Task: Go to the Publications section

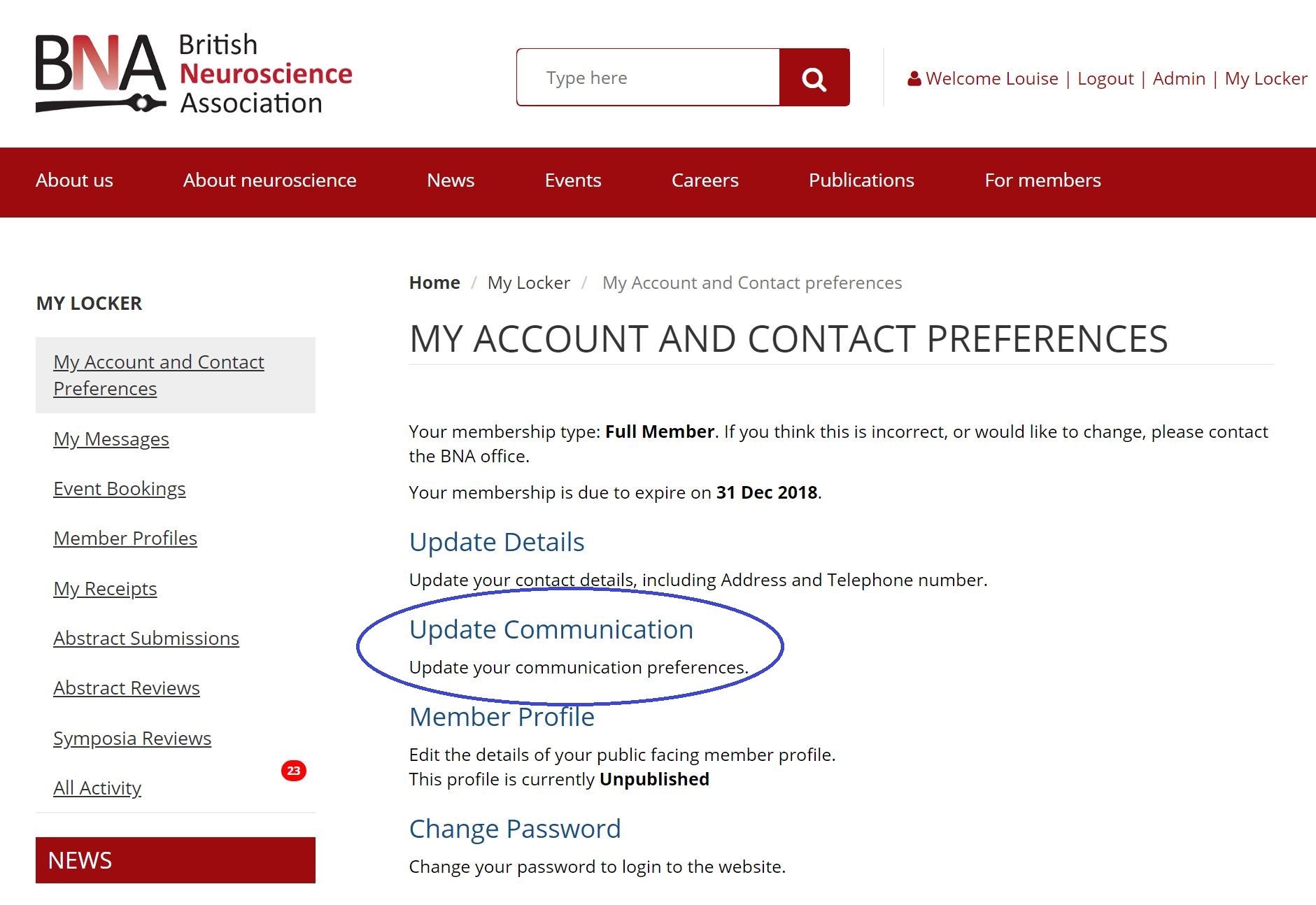Action: click(861, 180)
